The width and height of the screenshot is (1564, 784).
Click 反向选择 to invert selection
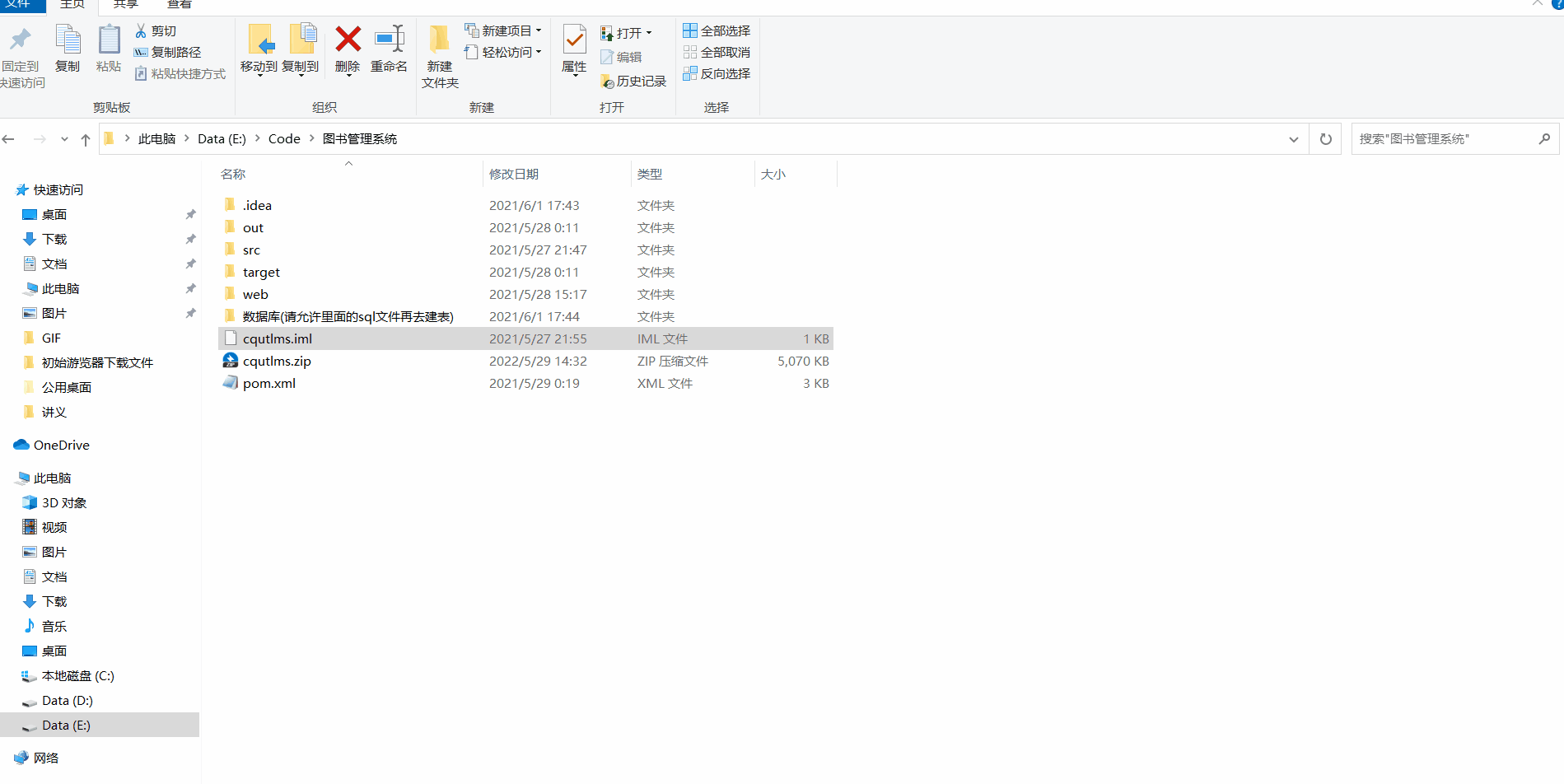tap(715, 73)
